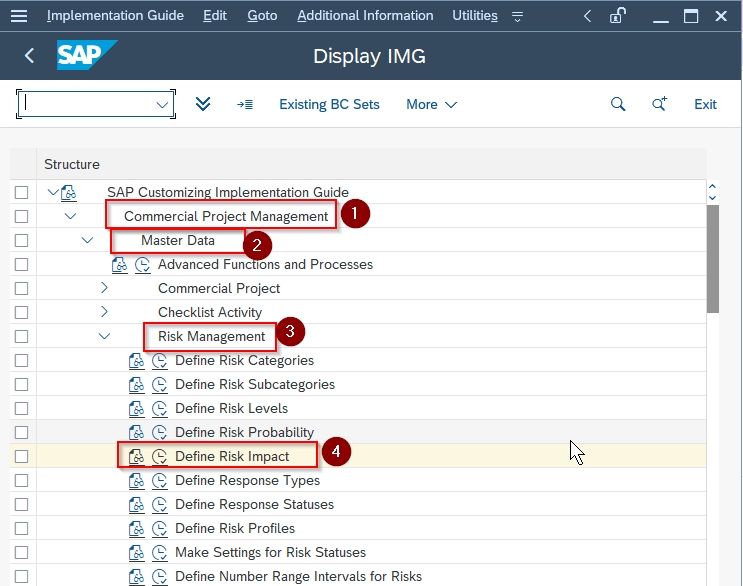Screen dimensions: 743x586
Task: Open the Implementation Guide menu
Action: coord(115,16)
